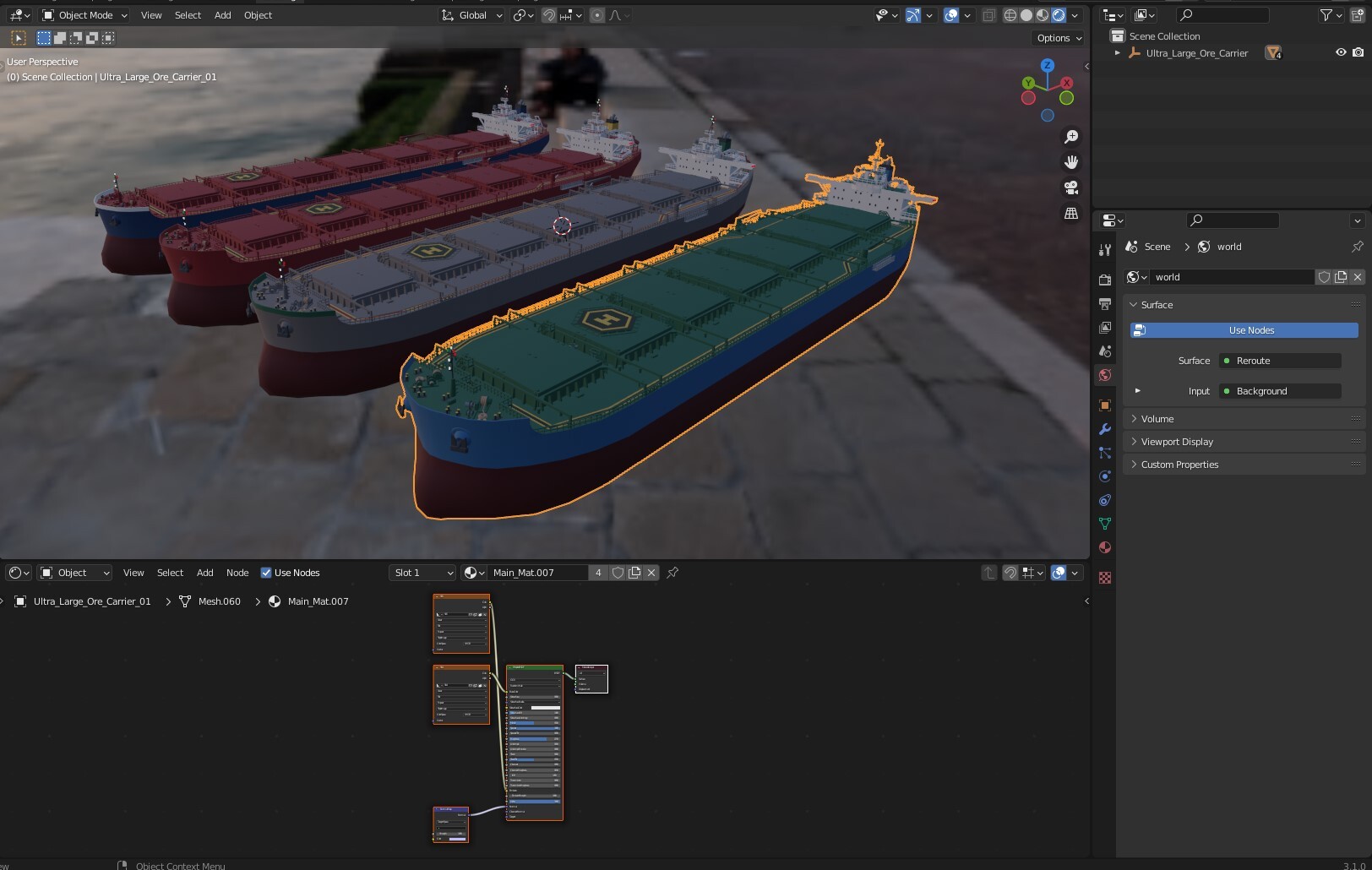Click the Z axis on the navigation gizmo
The image size is (1372, 870).
(x=1048, y=65)
